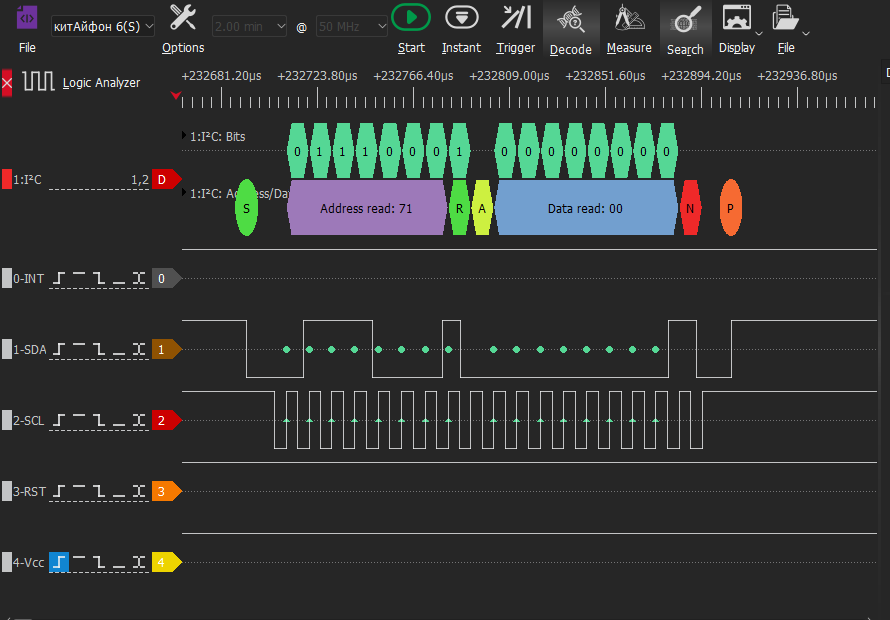The height and width of the screenshot is (620, 890).
Task: Toggle the Decode protocol panel
Action: point(571,18)
